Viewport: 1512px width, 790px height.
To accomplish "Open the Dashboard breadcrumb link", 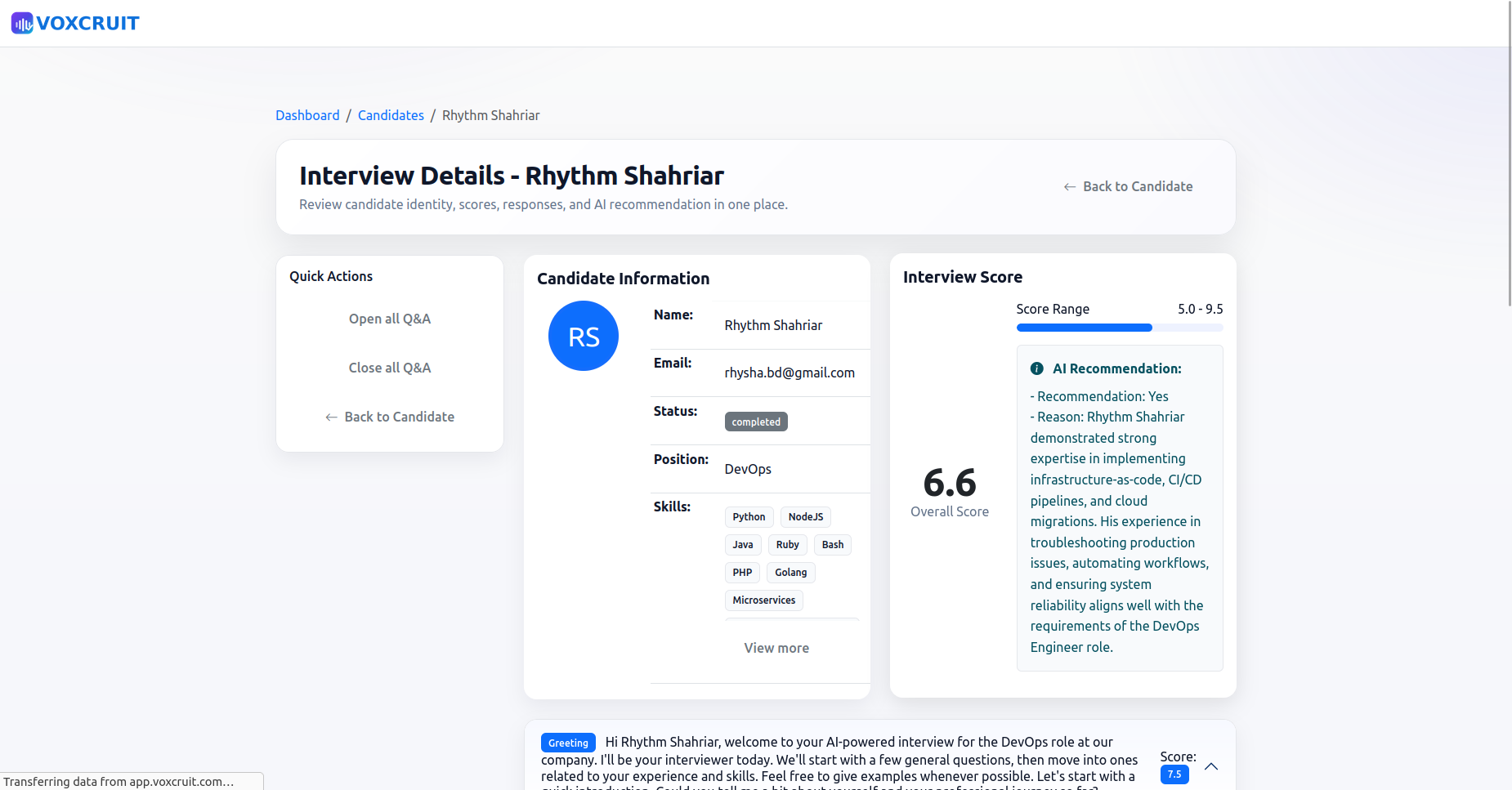I will point(307,115).
